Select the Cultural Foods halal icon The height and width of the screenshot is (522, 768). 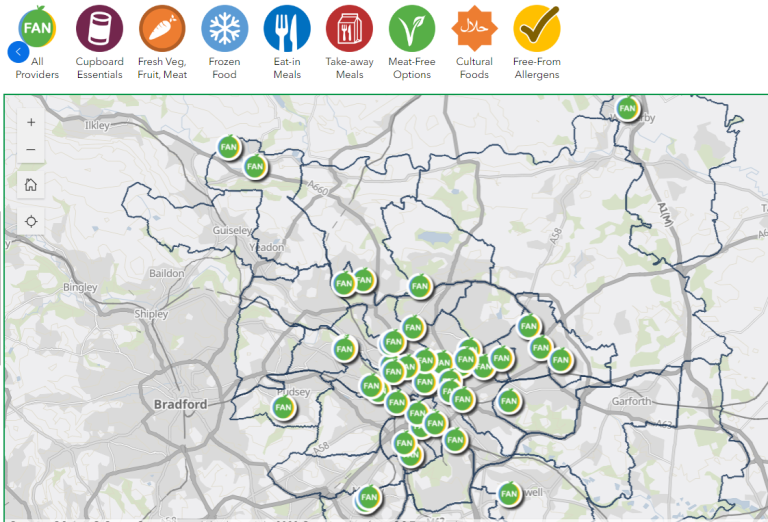pos(474,28)
